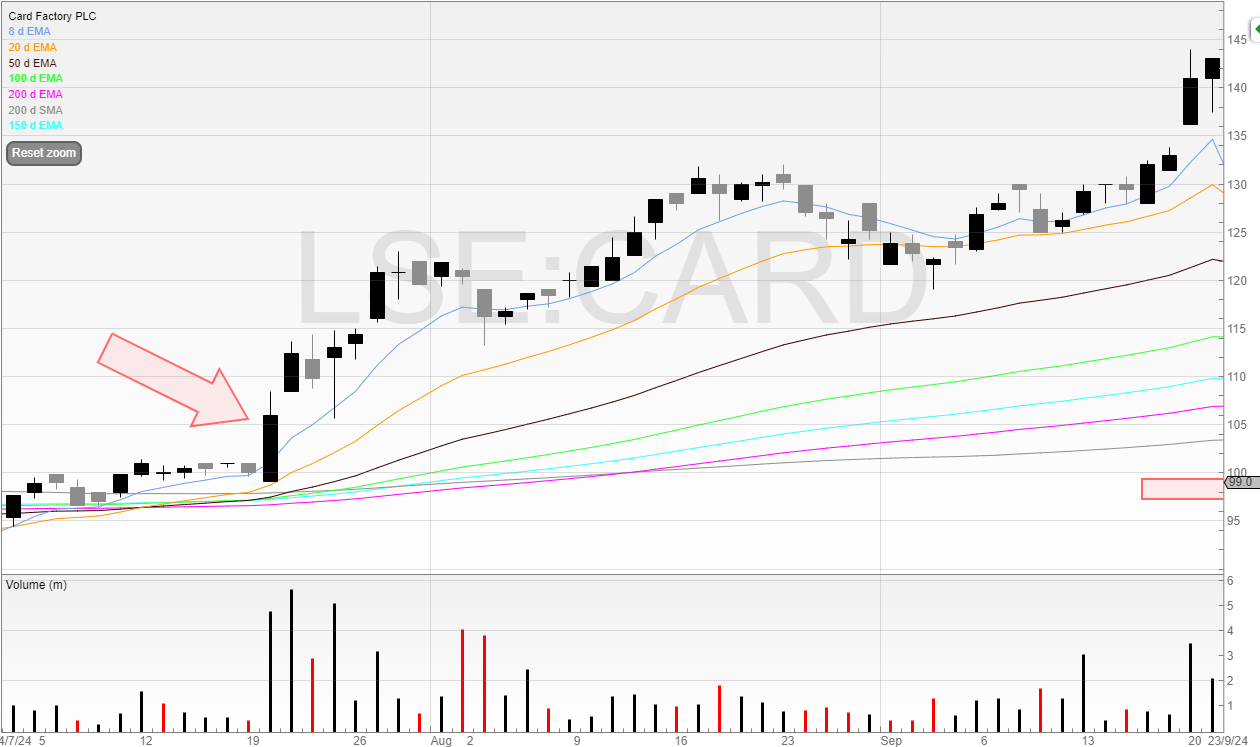The image size is (1260, 747).
Task: Click the 105 price axis label
Action: [x=1237, y=425]
